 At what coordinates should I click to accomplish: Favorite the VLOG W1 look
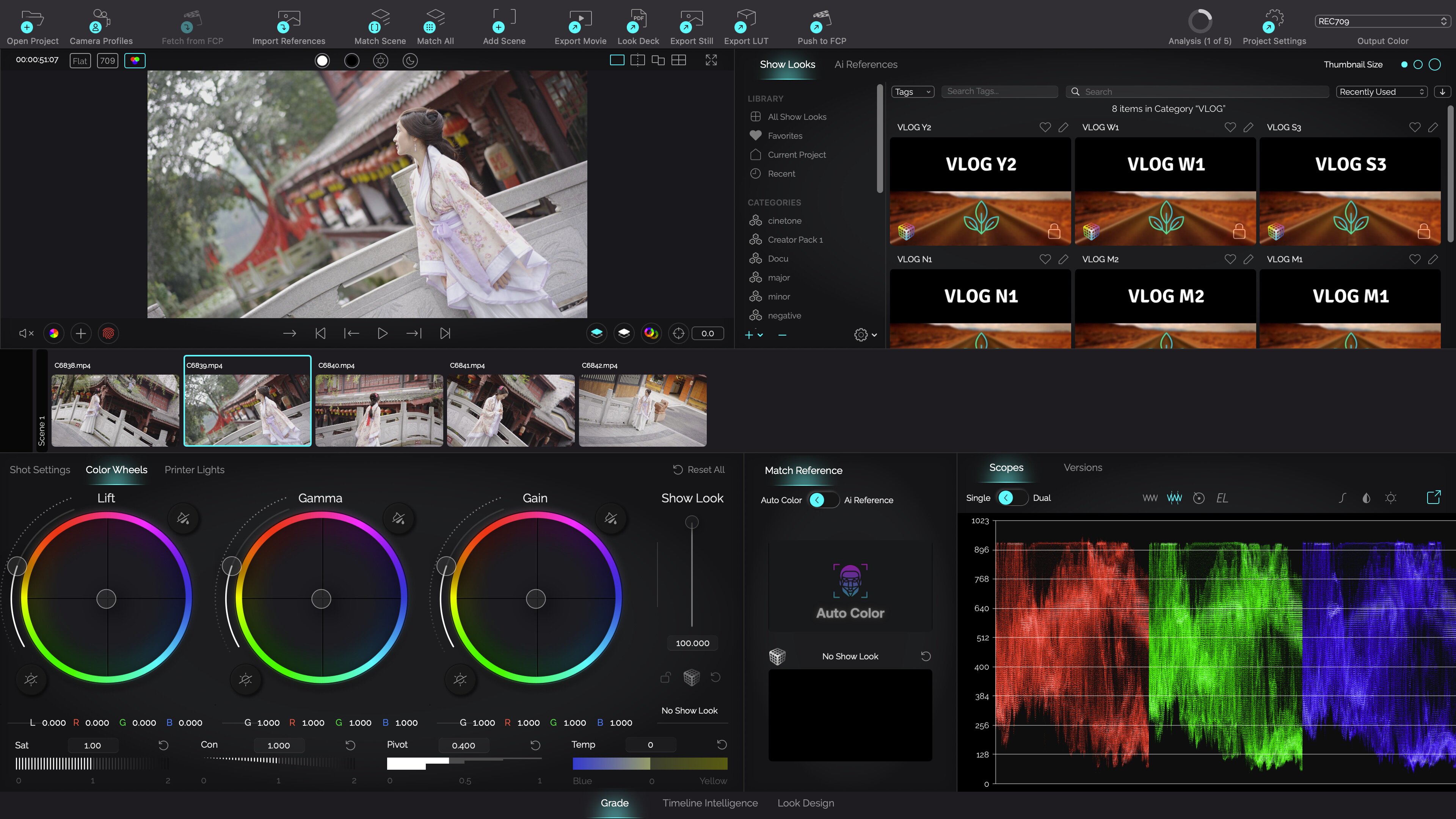click(x=1230, y=127)
